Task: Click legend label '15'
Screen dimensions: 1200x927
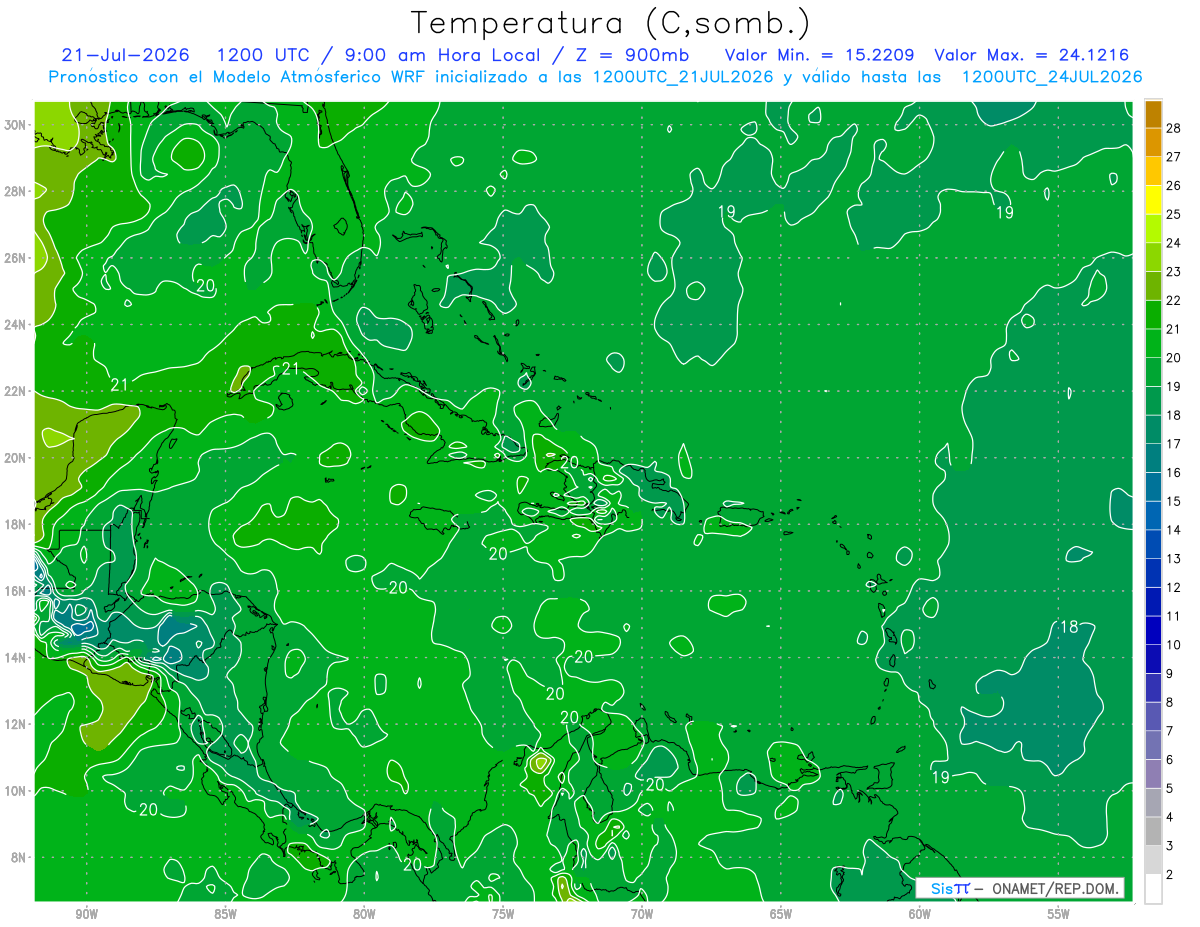Action: tap(1174, 501)
